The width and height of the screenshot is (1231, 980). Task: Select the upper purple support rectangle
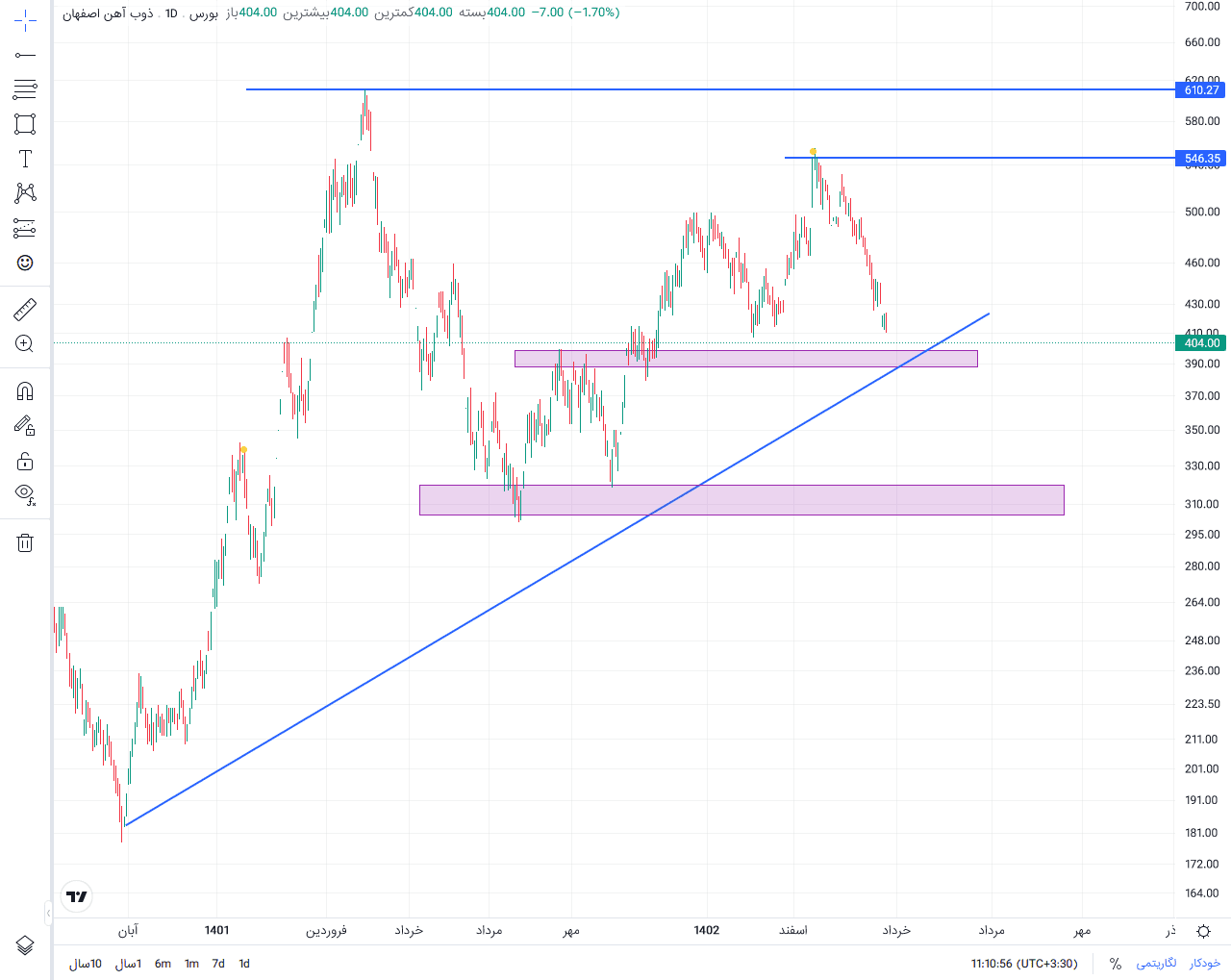(x=746, y=359)
